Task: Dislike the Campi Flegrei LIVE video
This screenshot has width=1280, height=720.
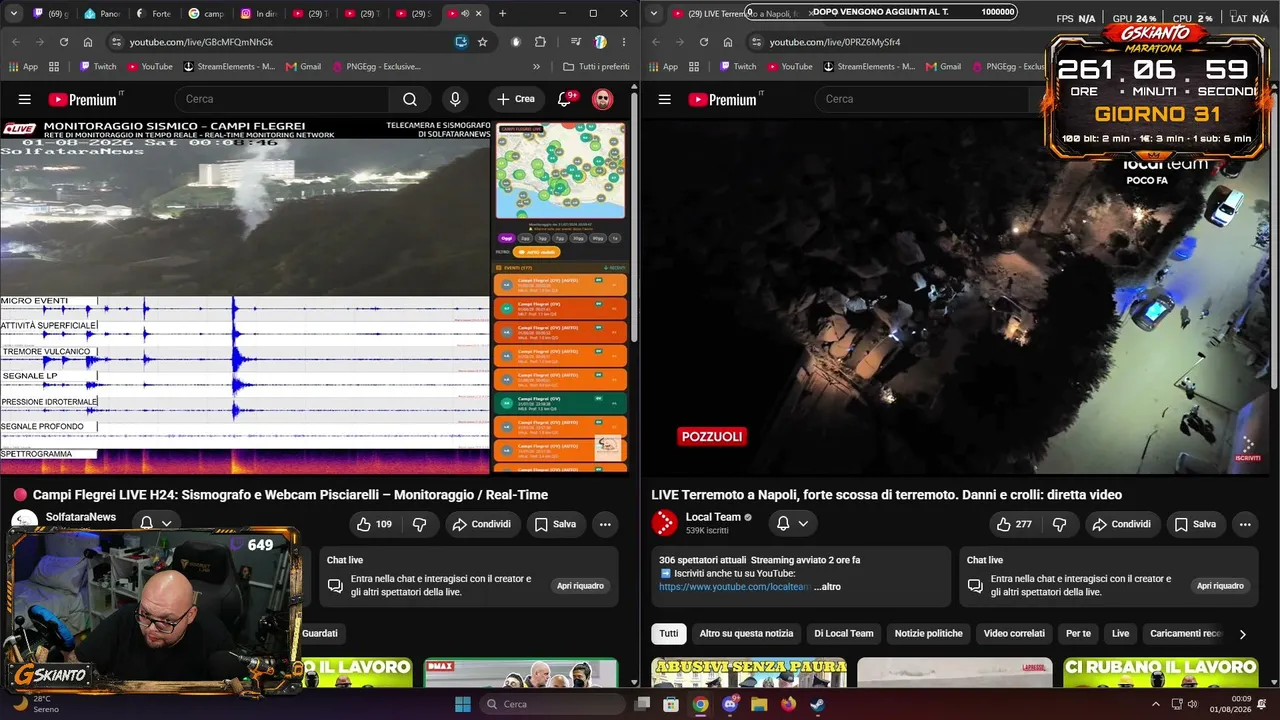Action: pos(420,524)
